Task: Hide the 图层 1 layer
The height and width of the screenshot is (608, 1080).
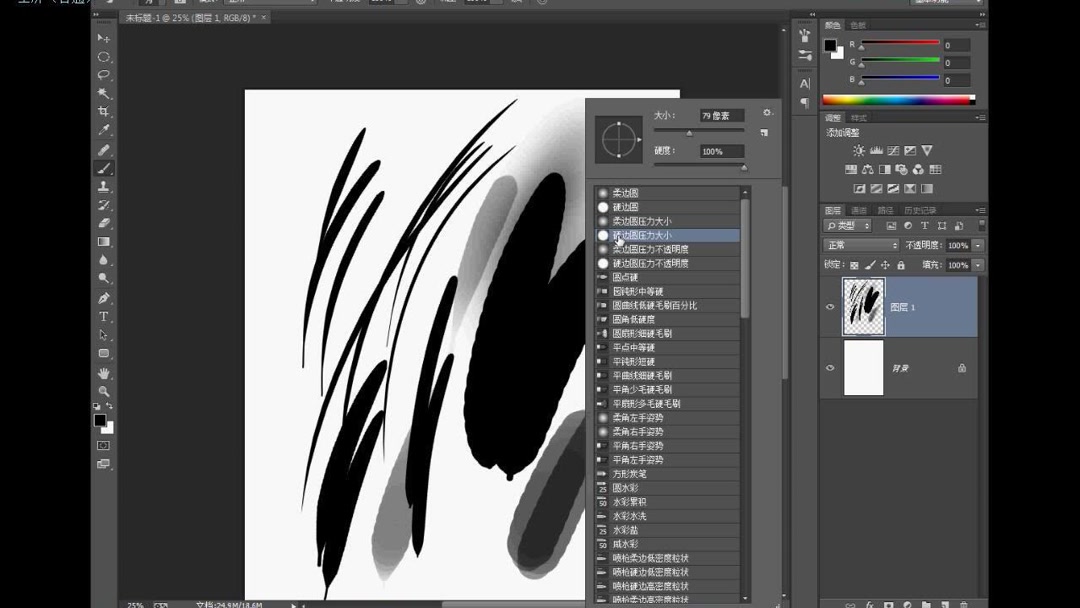Action: pos(830,307)
